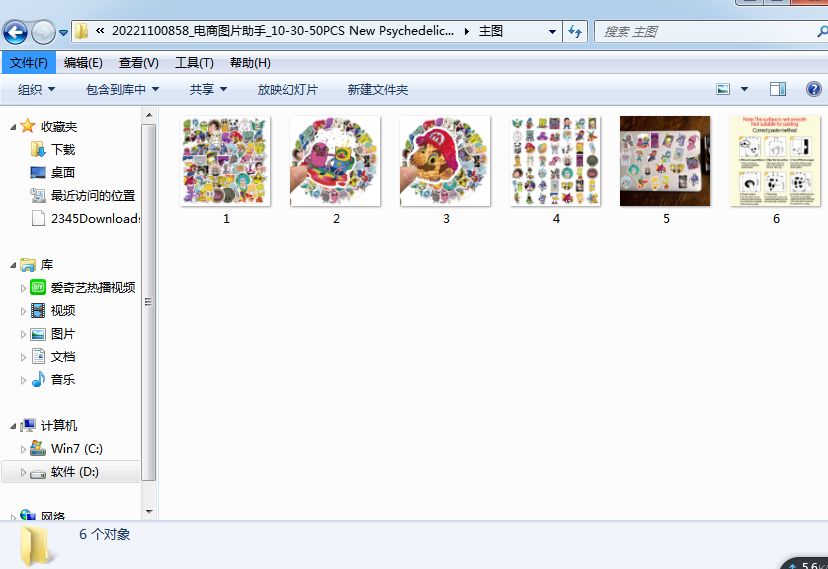828x569 pixels.
Task: Click the Win7 (C:) drive icon
Action: [x=38, y=448]
